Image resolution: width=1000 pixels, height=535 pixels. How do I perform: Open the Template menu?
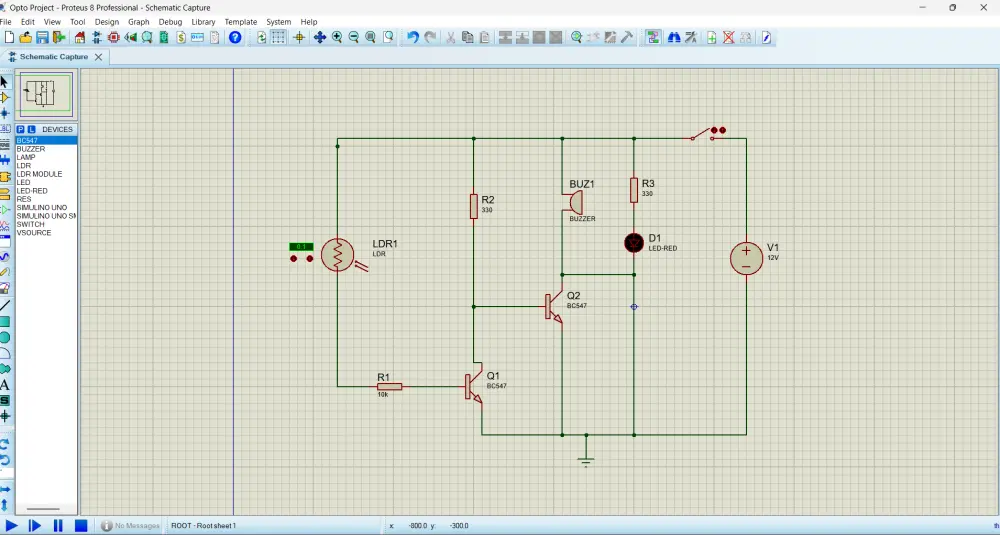[x=240, y=22]
